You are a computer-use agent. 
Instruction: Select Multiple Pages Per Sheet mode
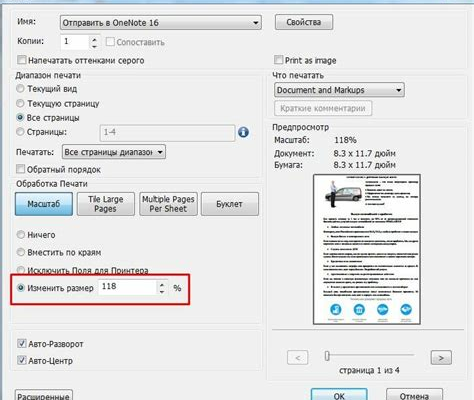(x=168, y=204)
